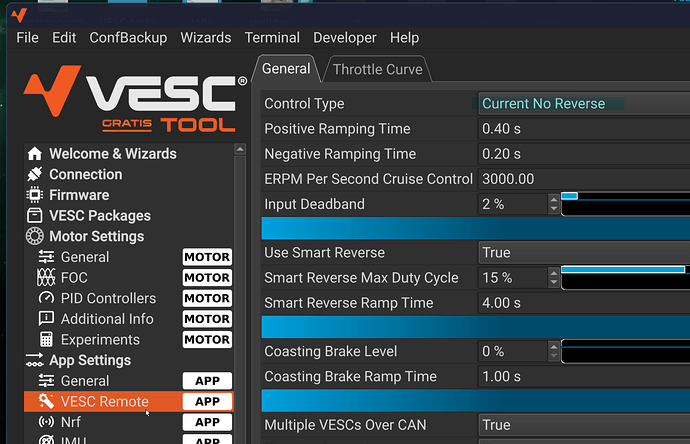
Task: Open the Wizards menu
Action: coord(206,38)
